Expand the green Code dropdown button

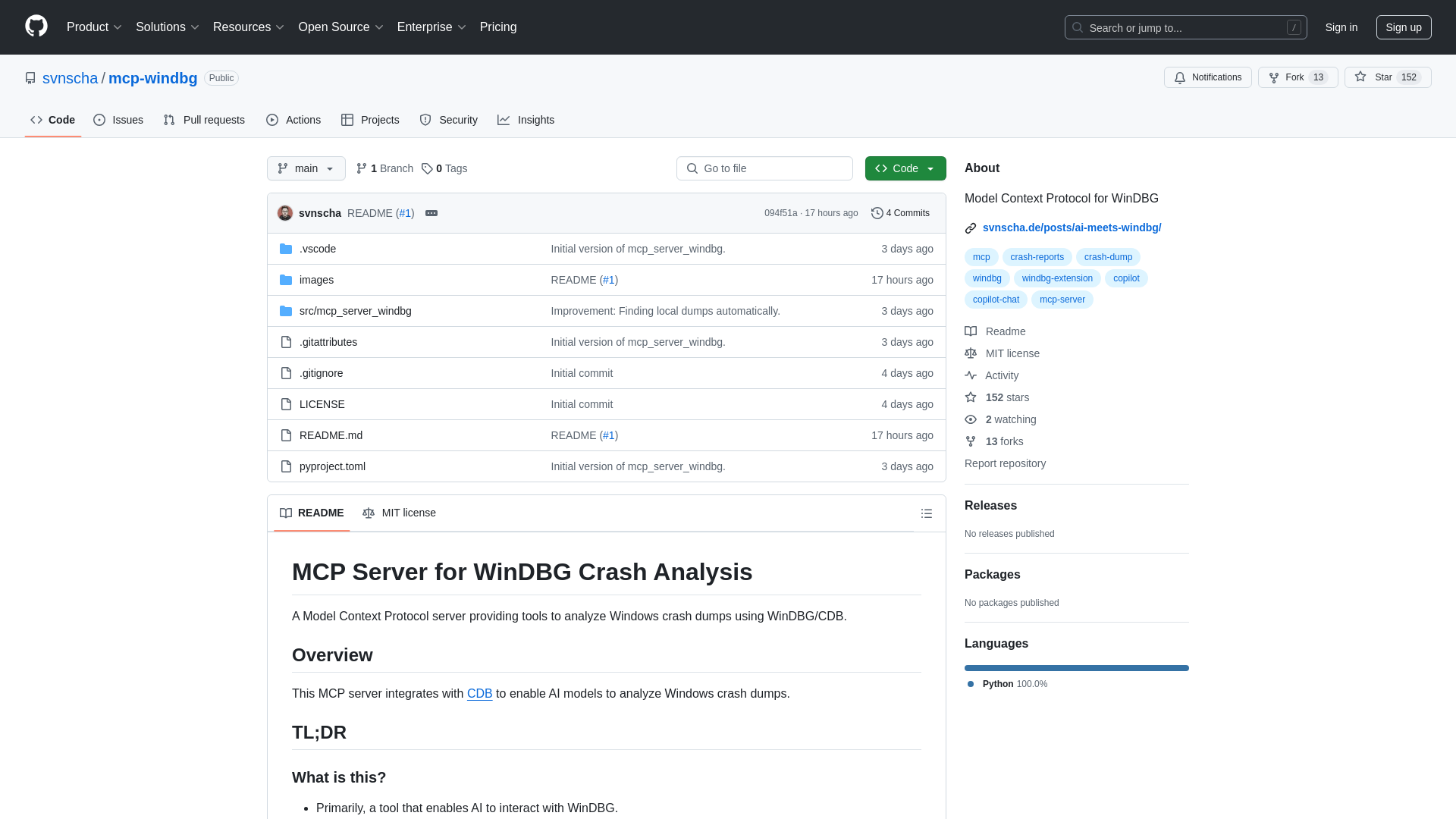click(x=905, y=168)
